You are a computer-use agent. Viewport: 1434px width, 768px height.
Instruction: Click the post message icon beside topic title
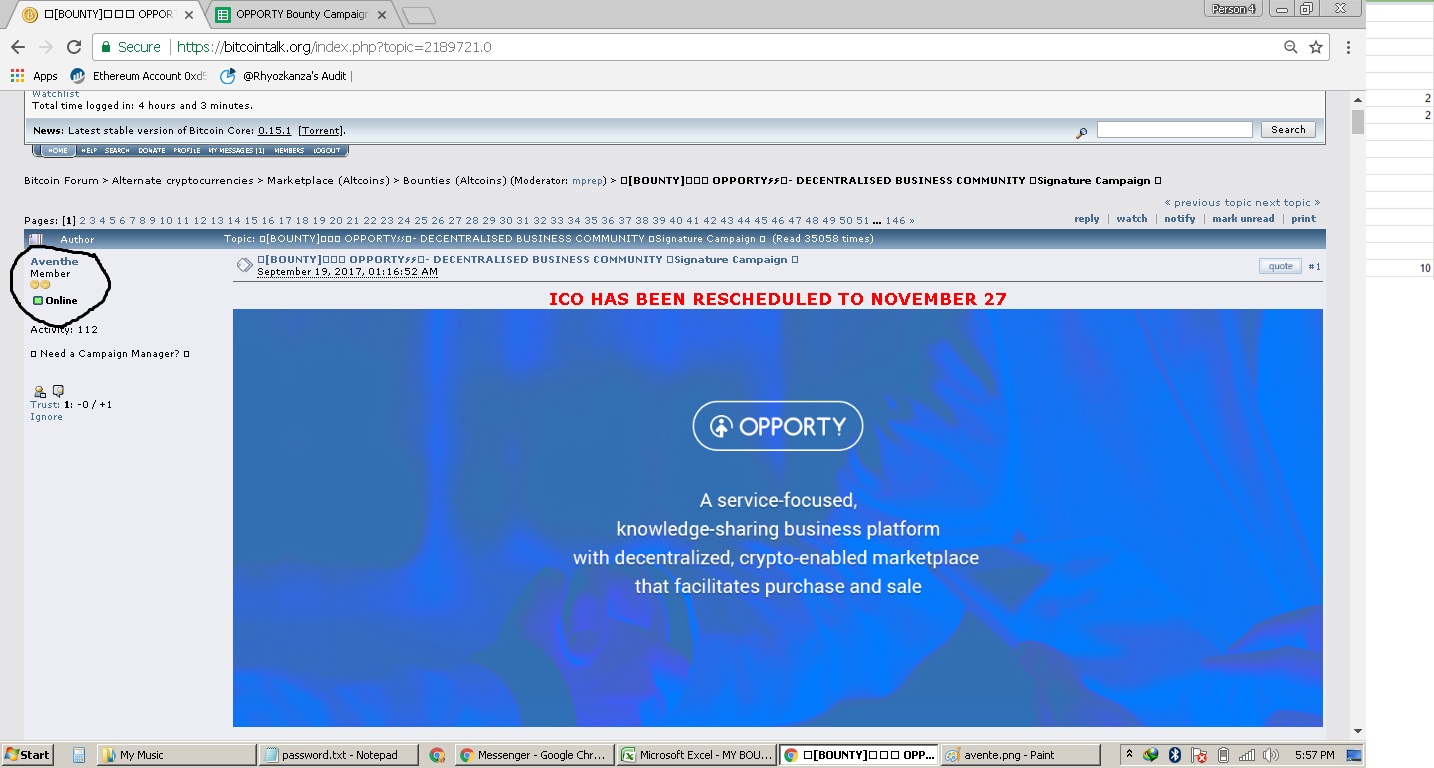coord(244,265)
